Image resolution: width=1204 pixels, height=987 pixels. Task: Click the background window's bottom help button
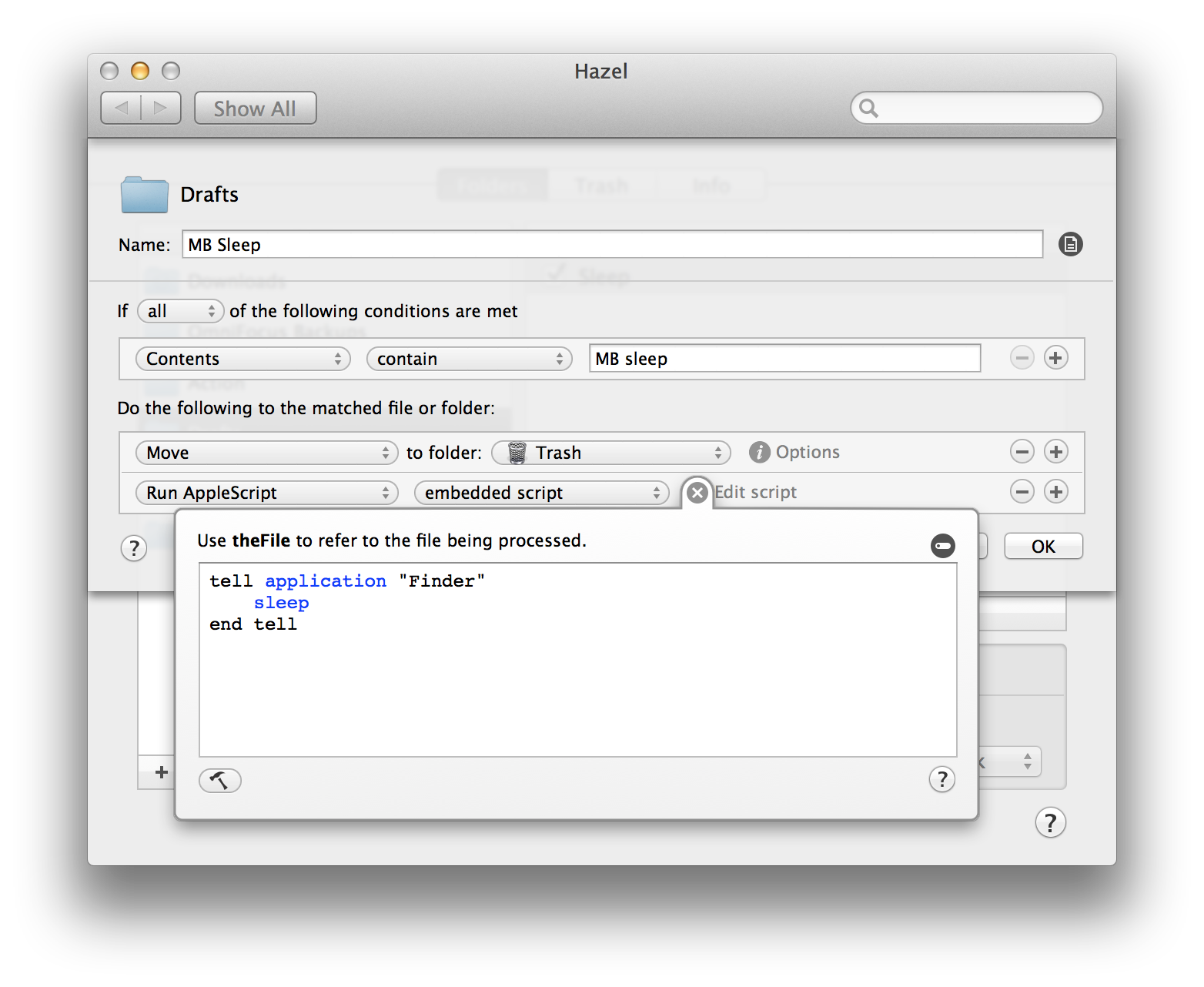click(1050, 822)
